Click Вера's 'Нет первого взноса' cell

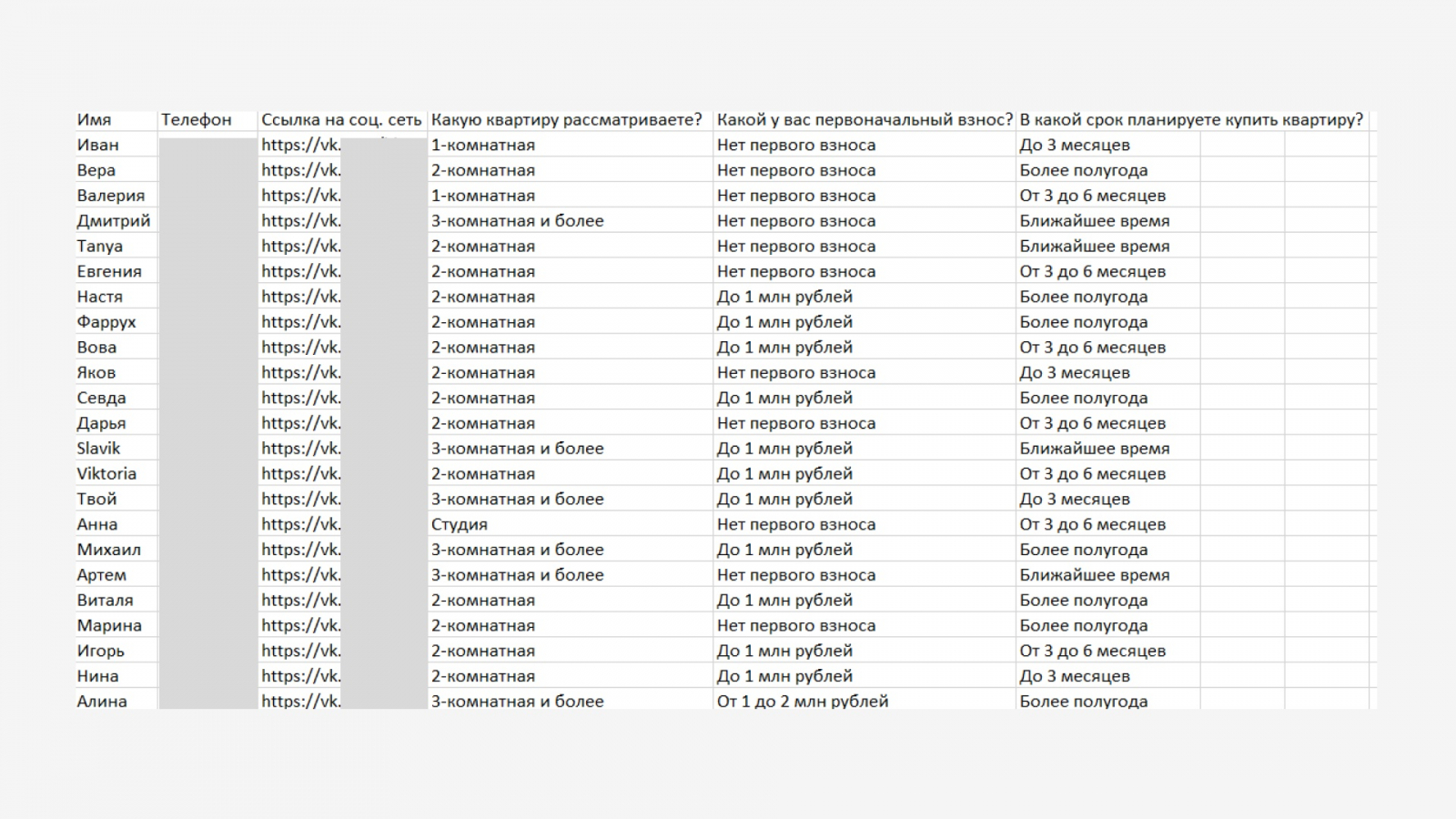pos(796,170)
